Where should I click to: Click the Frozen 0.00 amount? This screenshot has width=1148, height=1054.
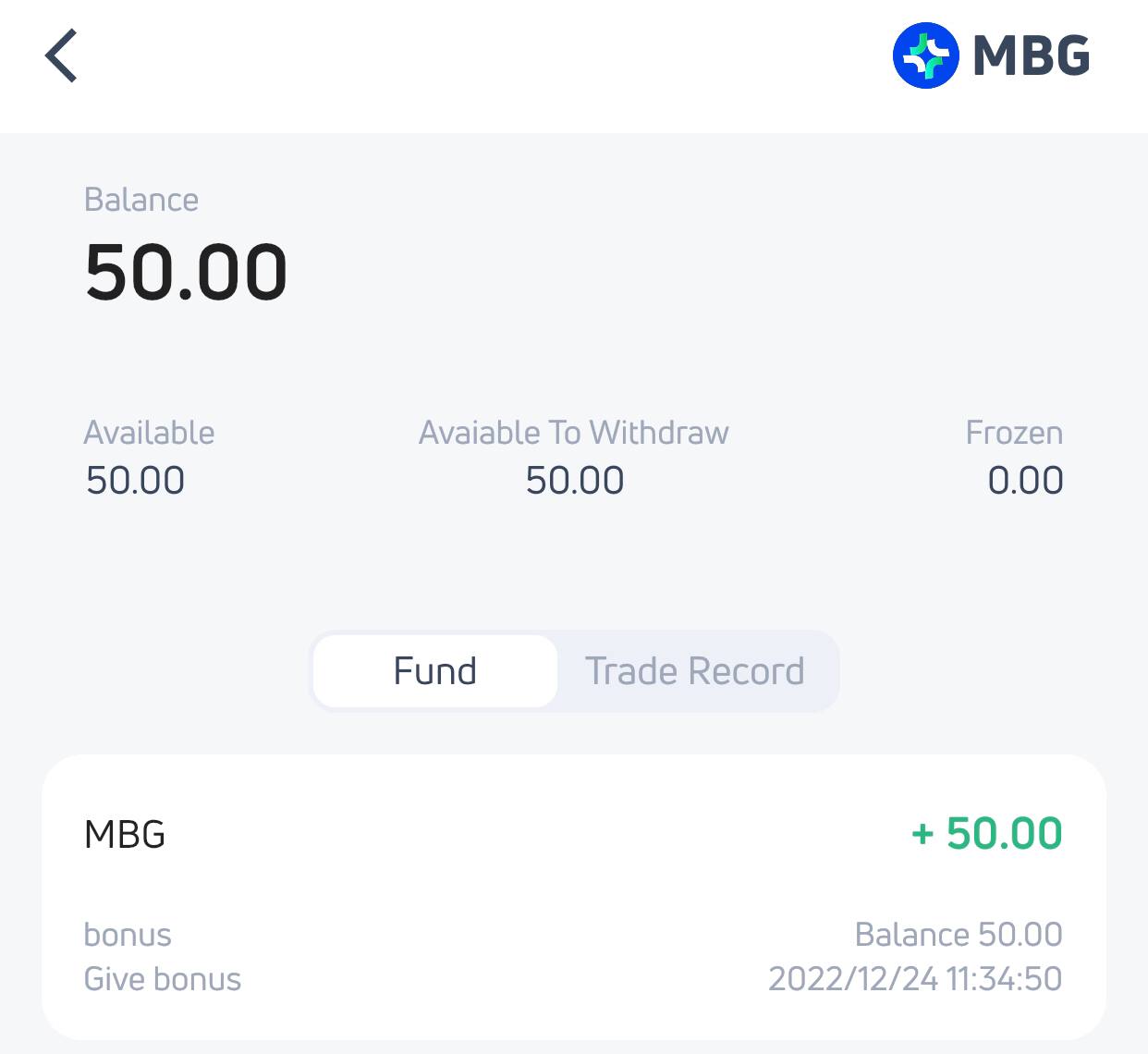point(1025,481)
